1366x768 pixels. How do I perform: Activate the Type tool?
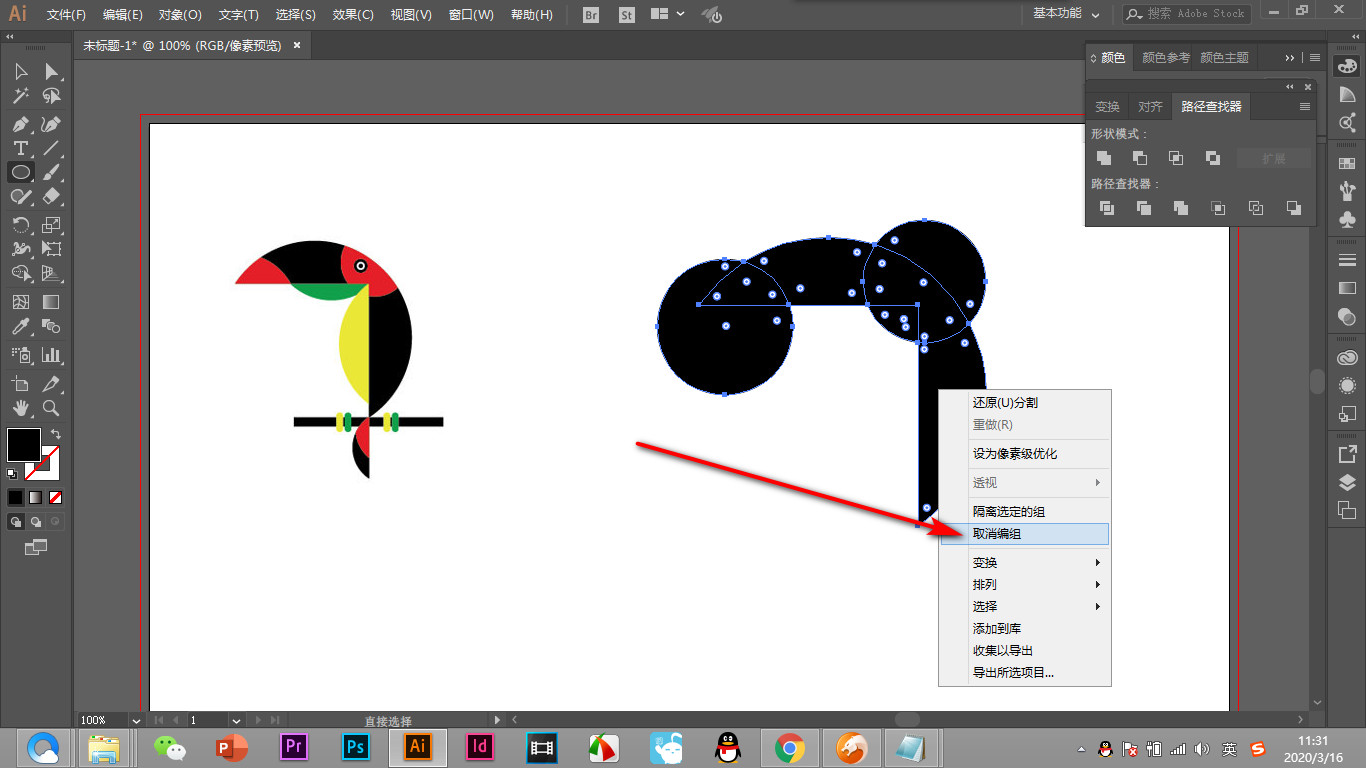(x=21, y=148)
